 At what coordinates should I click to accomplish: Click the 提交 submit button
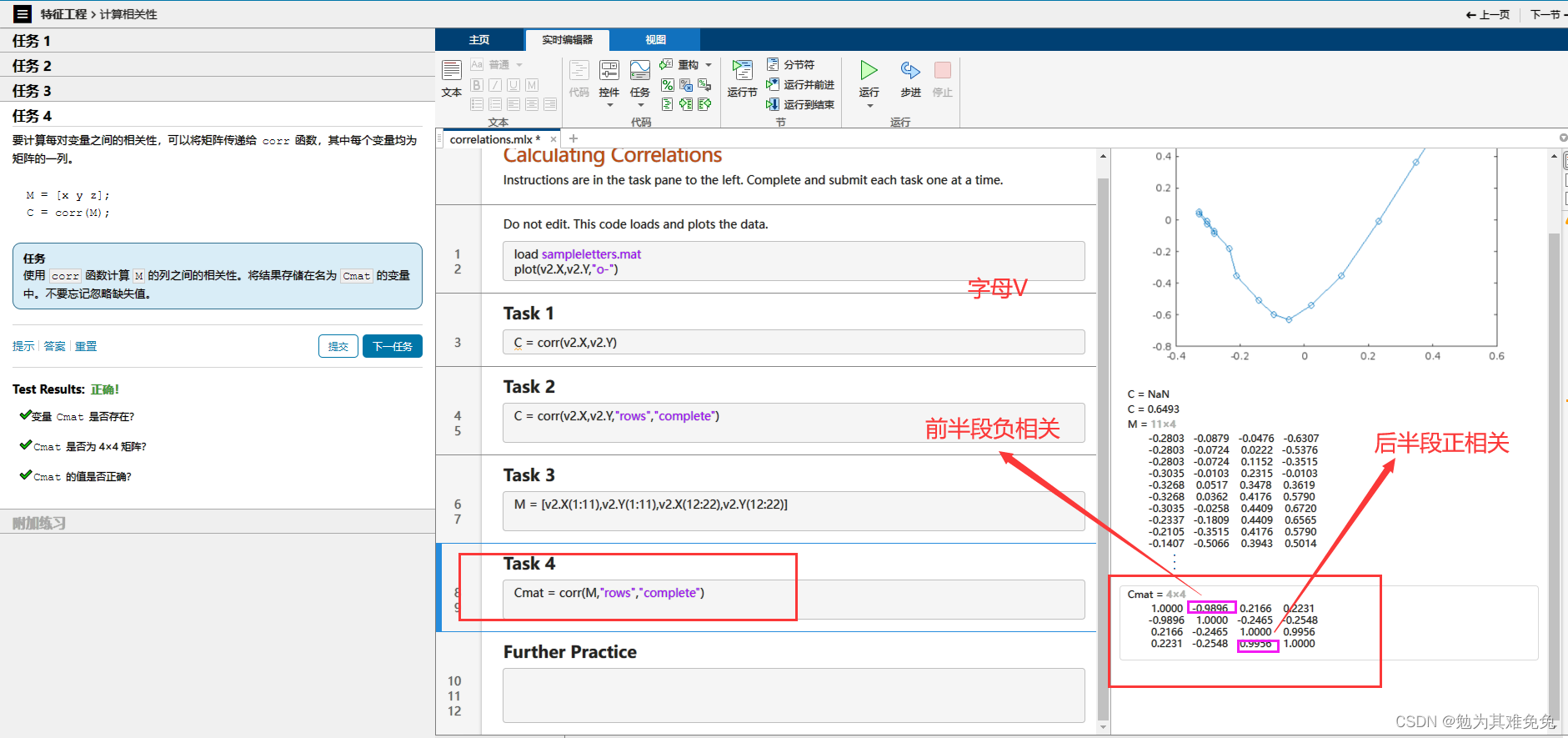point(338,346)
